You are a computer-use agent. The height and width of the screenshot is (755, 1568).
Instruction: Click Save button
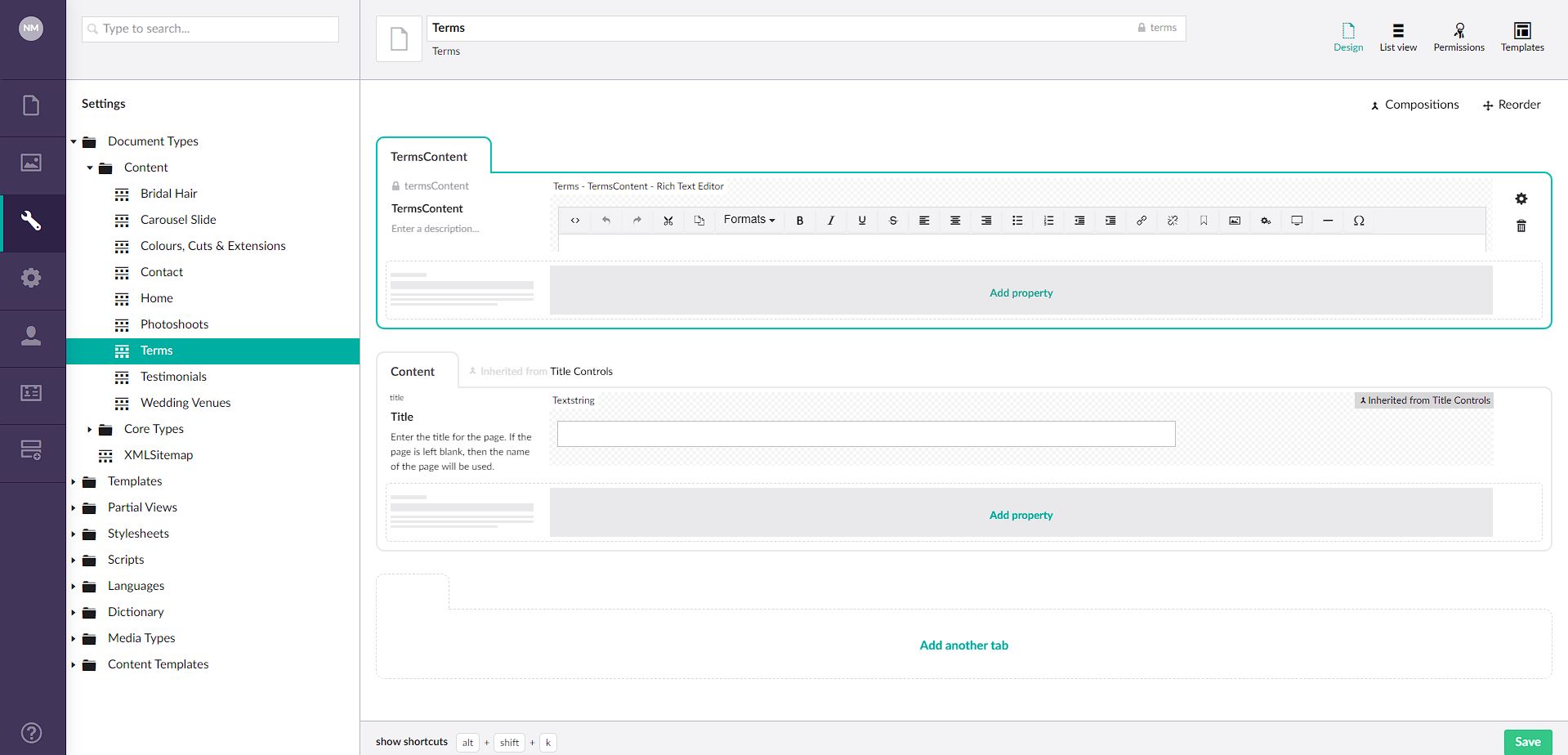(x=1526, y=741)
